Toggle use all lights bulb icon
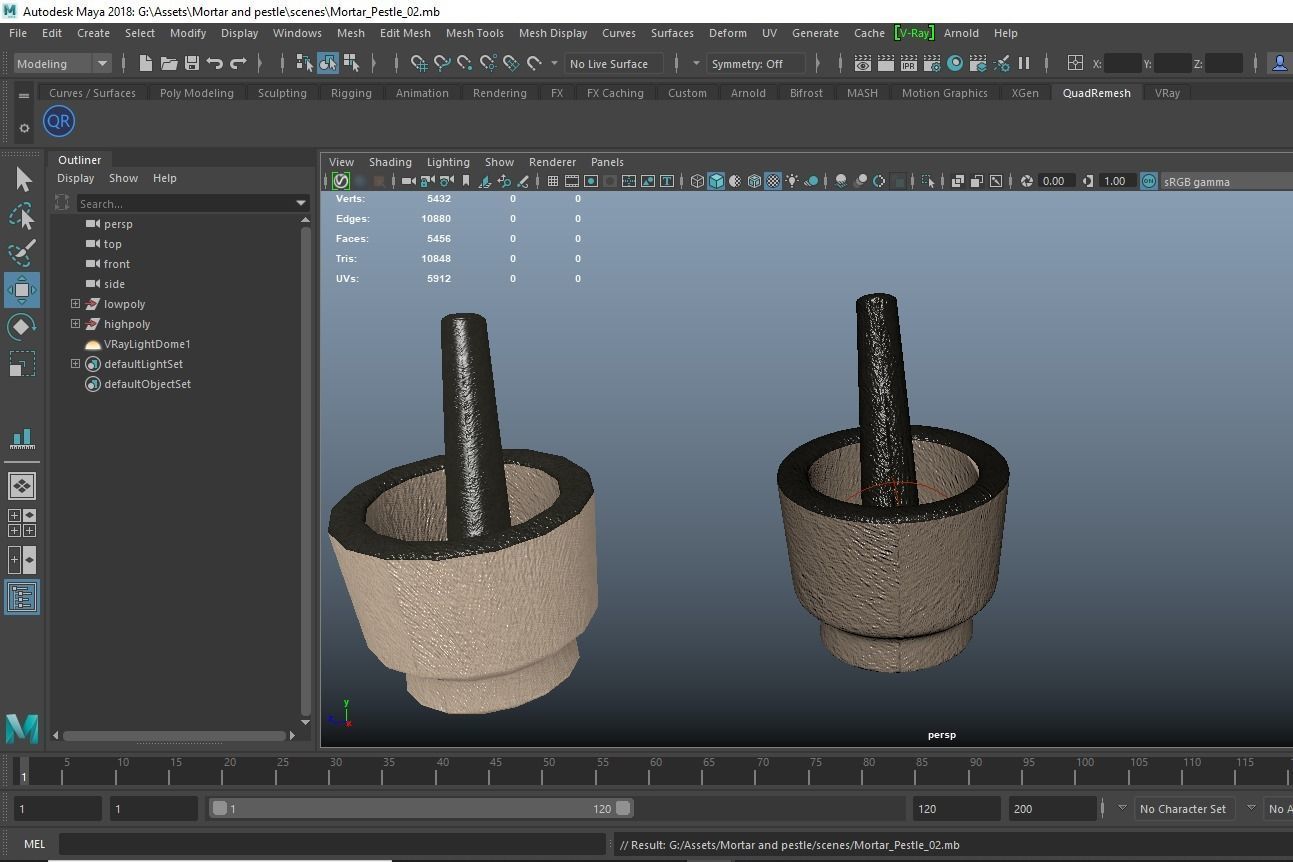The image size is (1293, 862). pos(792,181)
